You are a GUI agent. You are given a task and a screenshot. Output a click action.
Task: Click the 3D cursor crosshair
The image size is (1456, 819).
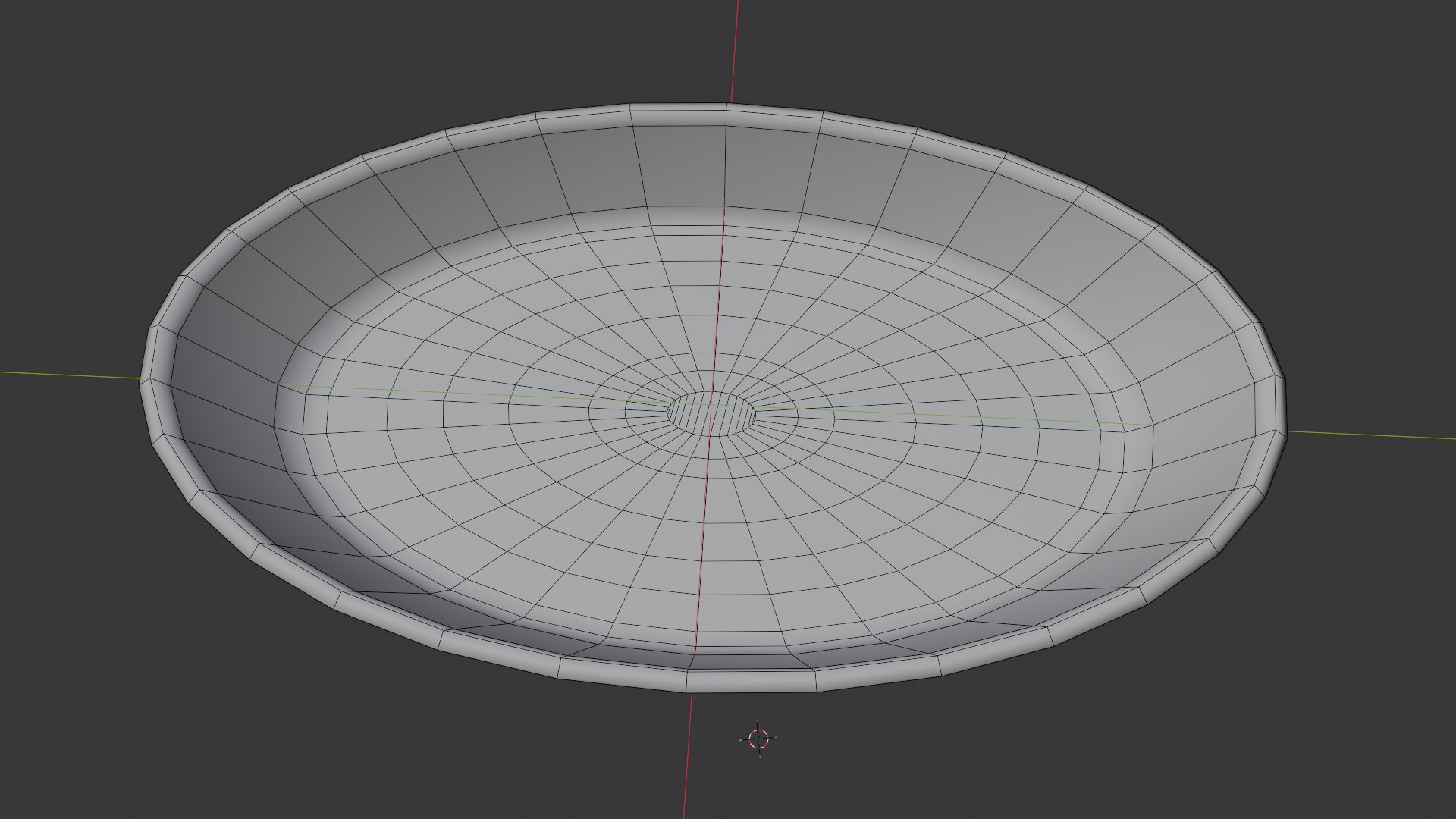click(x=758, y=738)
